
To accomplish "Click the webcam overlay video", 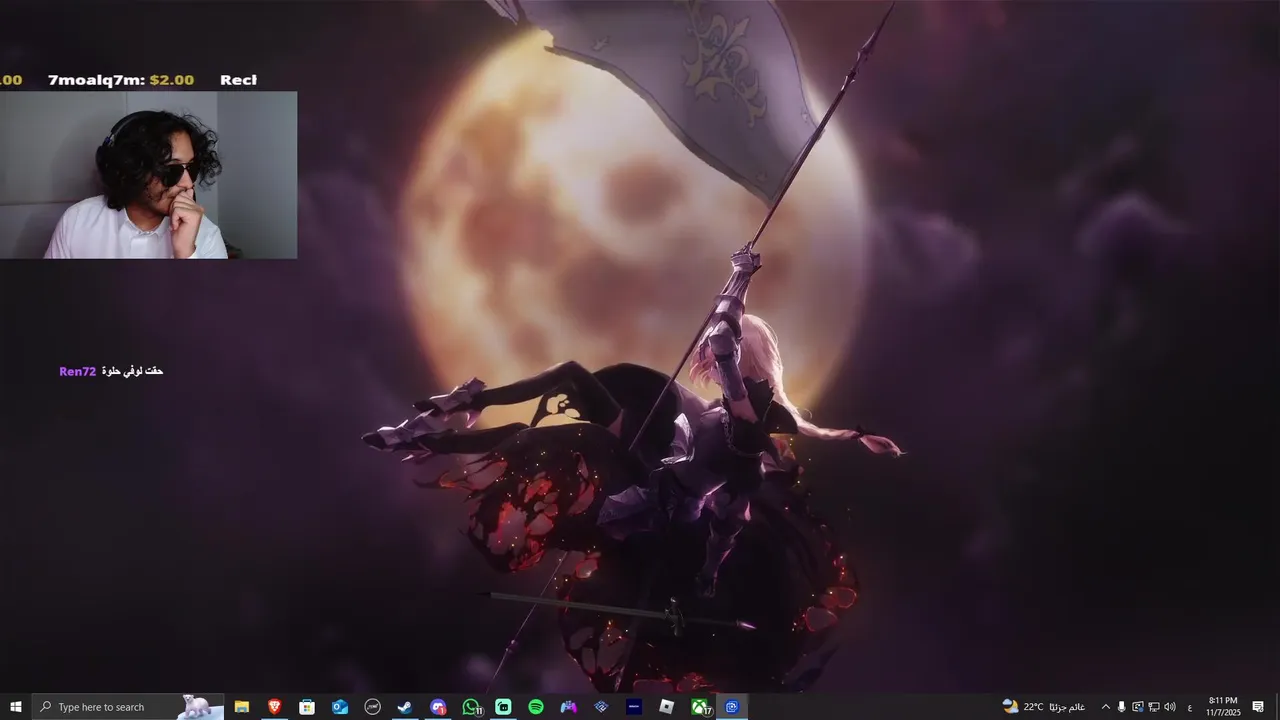I will 148,175.
